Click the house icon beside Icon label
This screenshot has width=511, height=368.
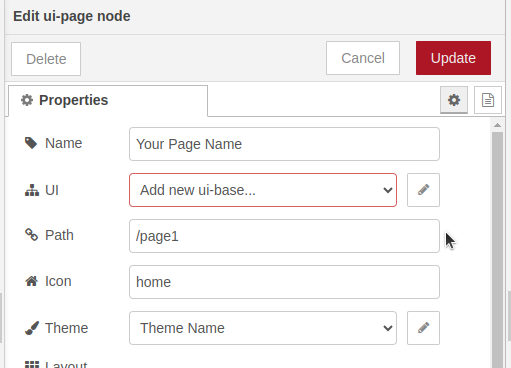(x=32, y=281)
